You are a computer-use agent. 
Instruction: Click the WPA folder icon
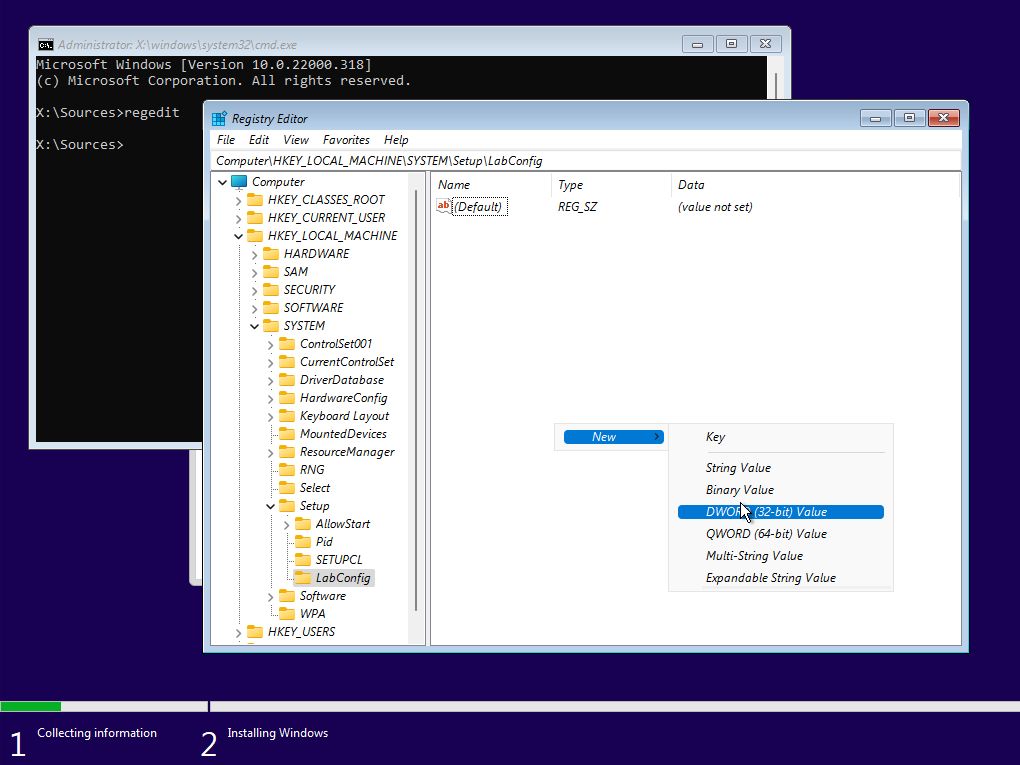coord(287,614)
